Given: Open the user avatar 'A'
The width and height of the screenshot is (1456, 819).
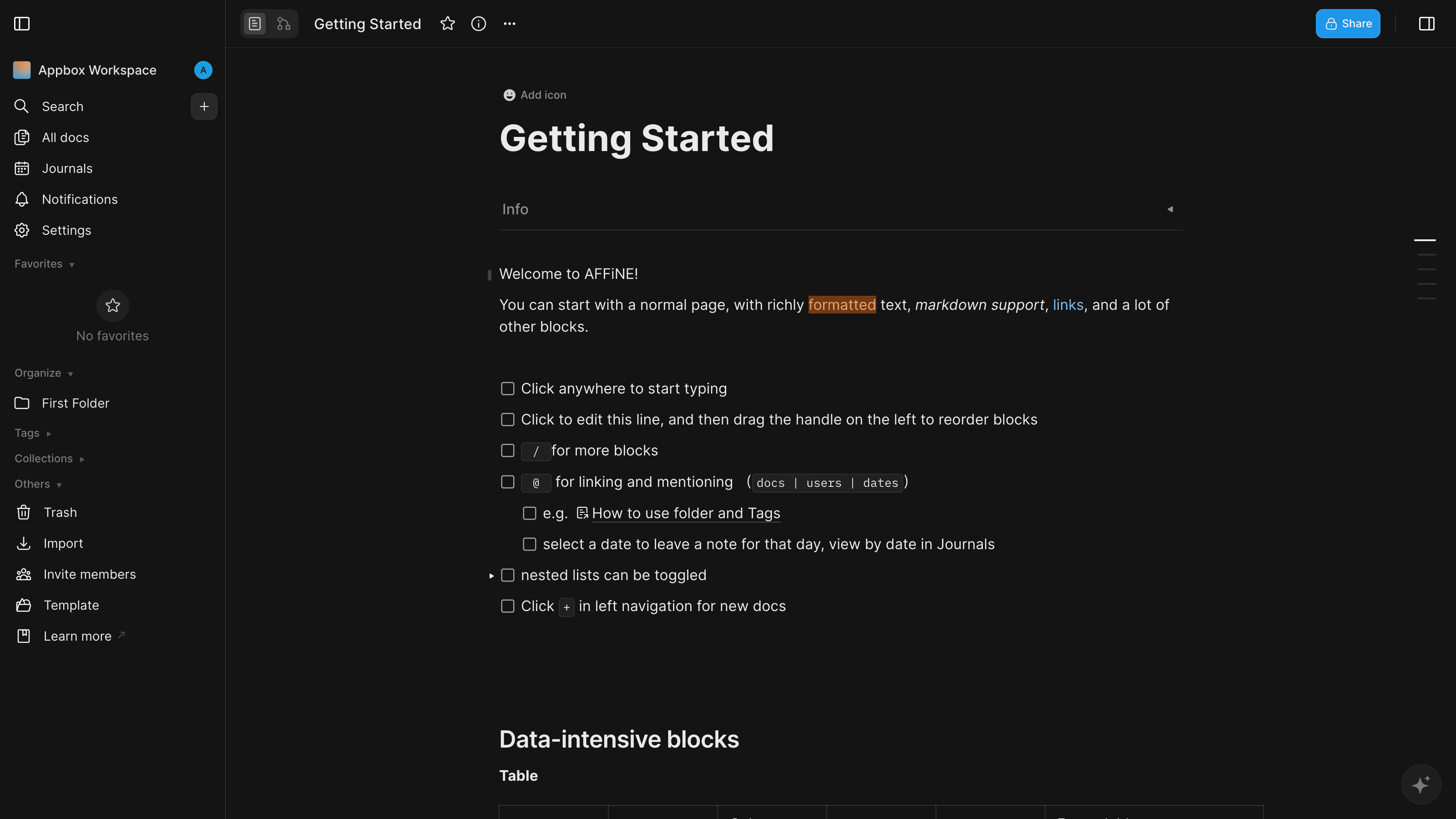Looking at the screenshot, I should coord(203,70).
